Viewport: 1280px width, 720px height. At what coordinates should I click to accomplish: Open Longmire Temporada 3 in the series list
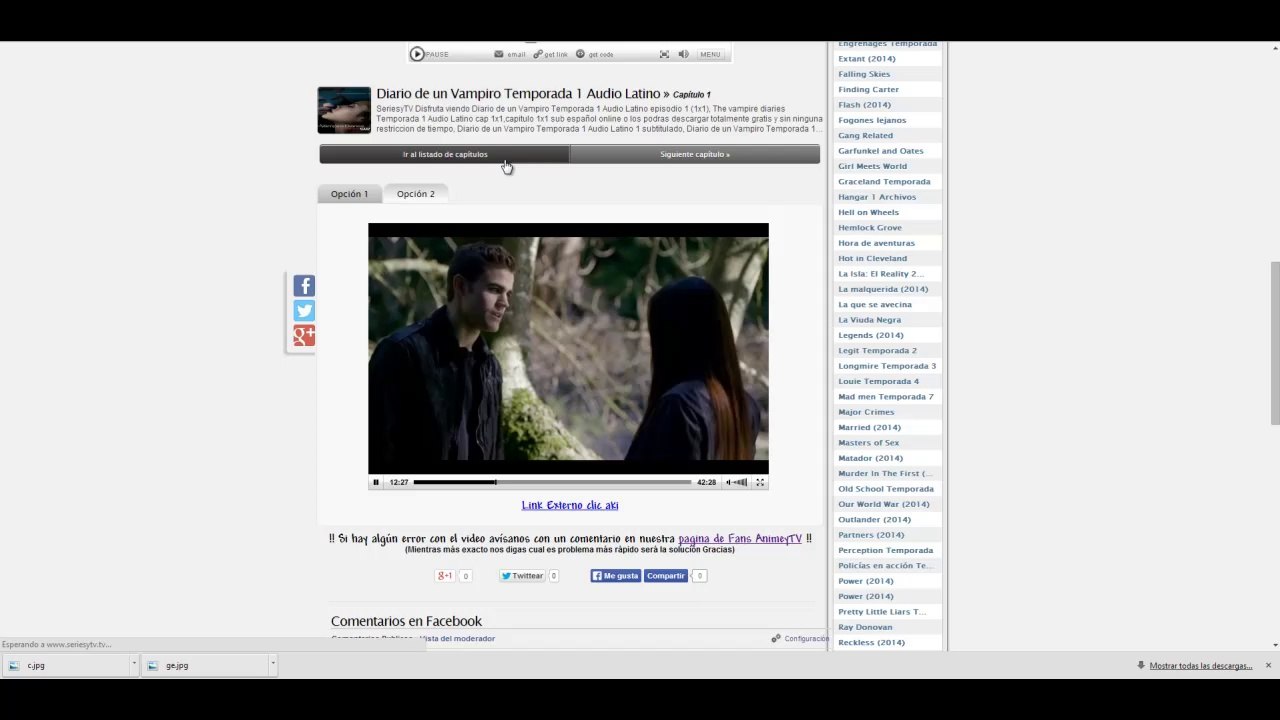pos(887,366)
